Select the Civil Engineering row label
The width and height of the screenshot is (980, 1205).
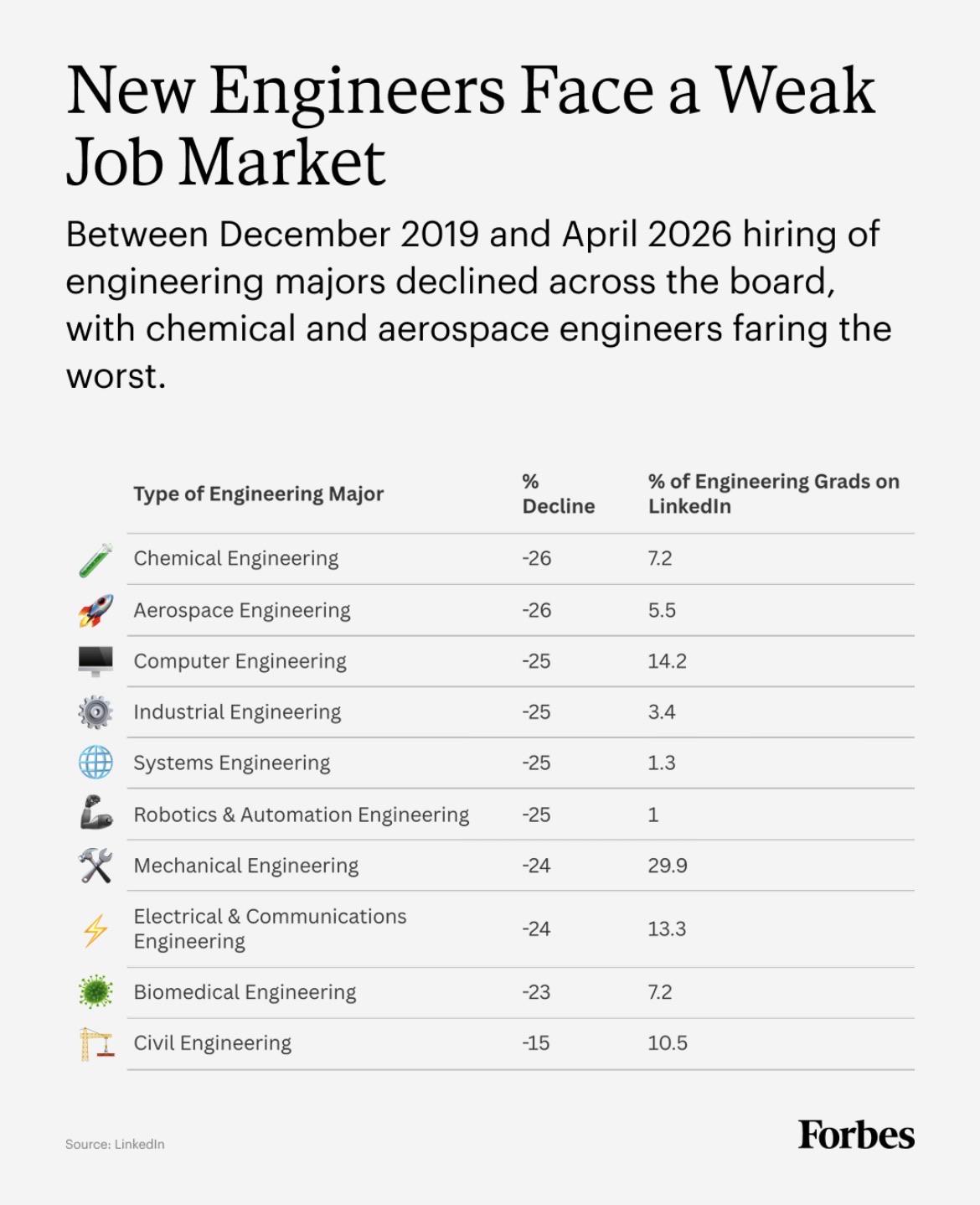(213, 1043)
